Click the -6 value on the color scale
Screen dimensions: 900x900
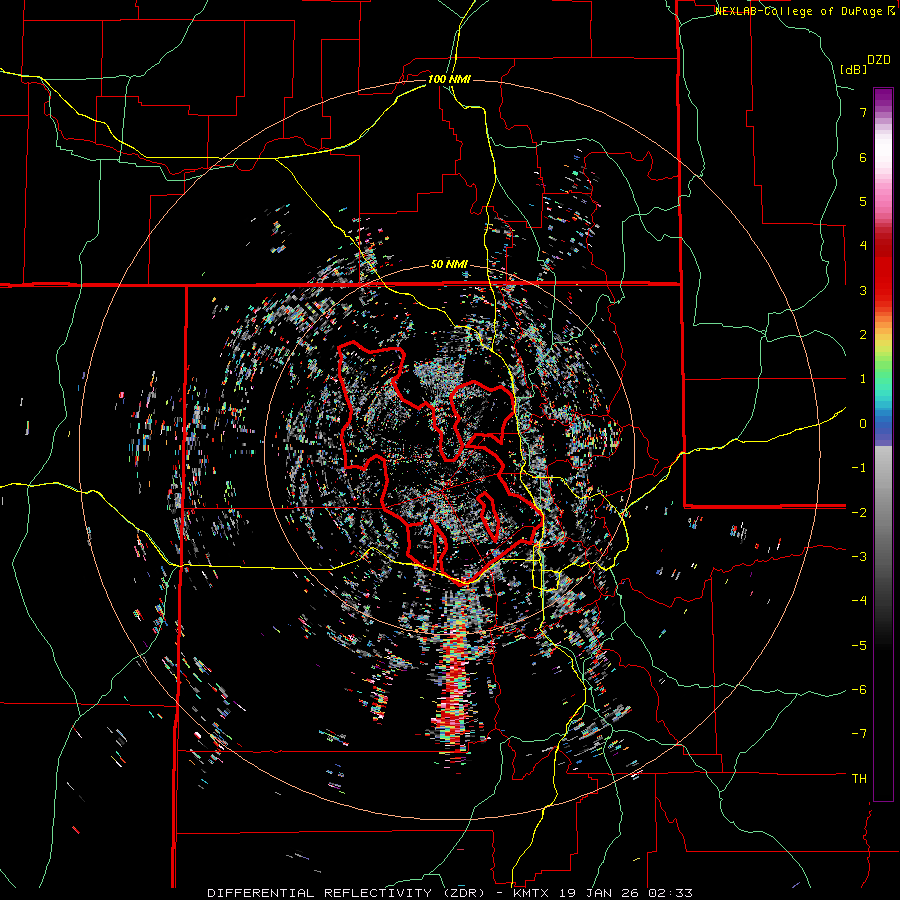pos(859,690)
